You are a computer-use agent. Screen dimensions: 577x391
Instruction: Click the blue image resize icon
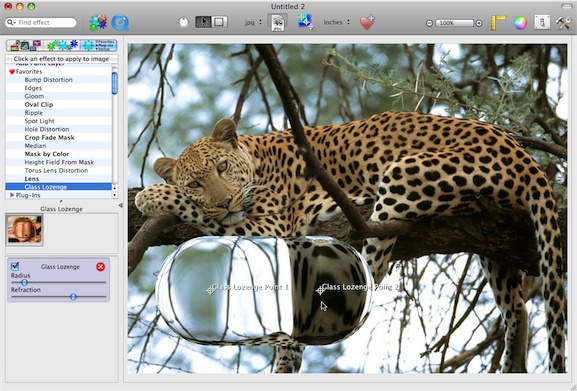tap(306, 22)
